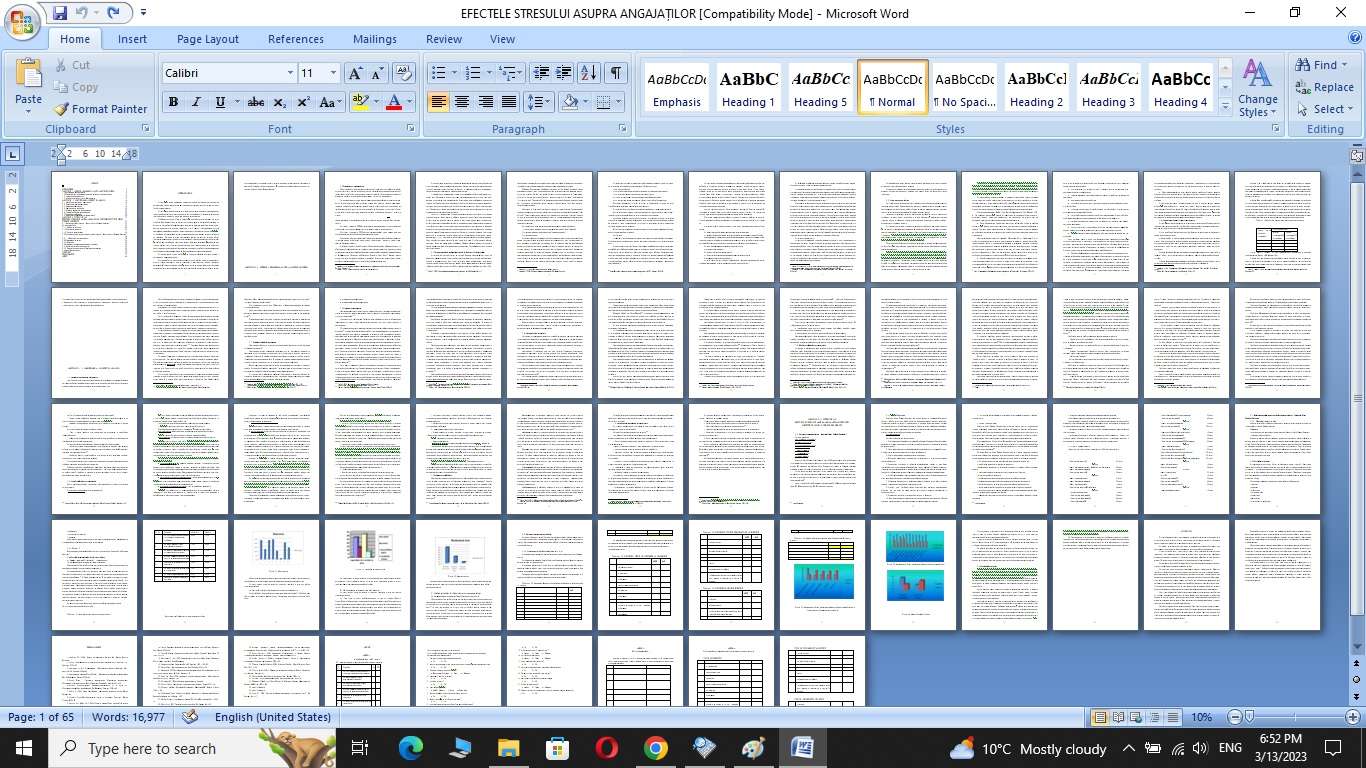Click the zoom slider handle

[1250, 717]
